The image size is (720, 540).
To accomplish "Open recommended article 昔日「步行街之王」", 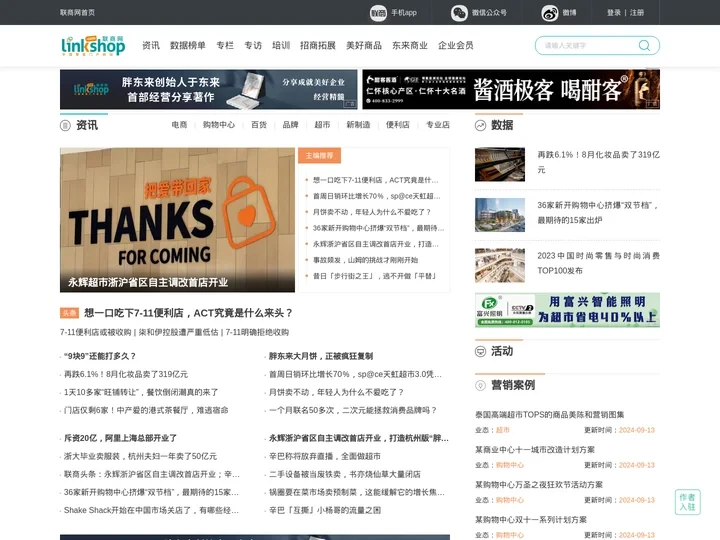I will (x=374, y=276).
